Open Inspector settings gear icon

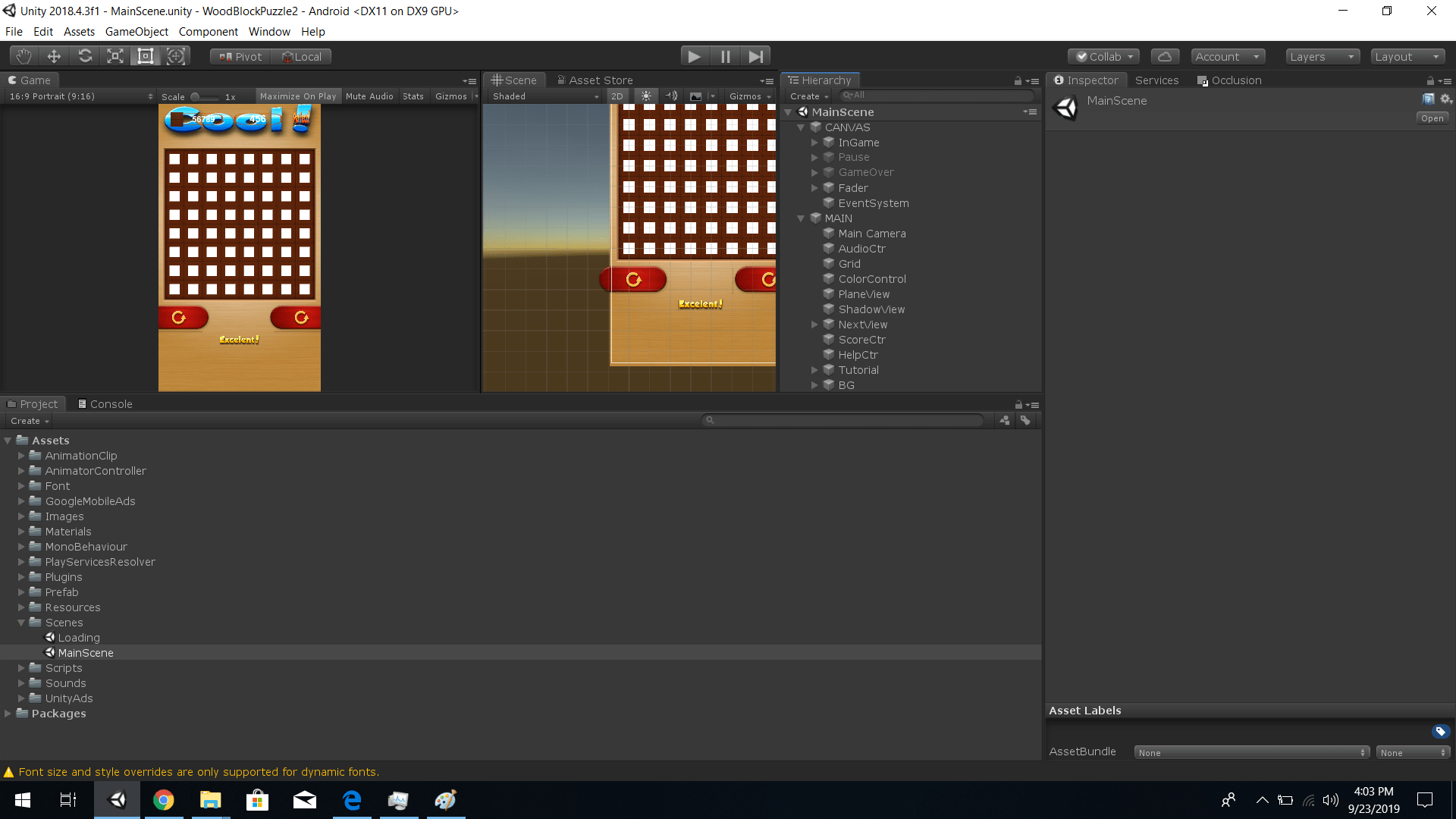(1445, 99)
